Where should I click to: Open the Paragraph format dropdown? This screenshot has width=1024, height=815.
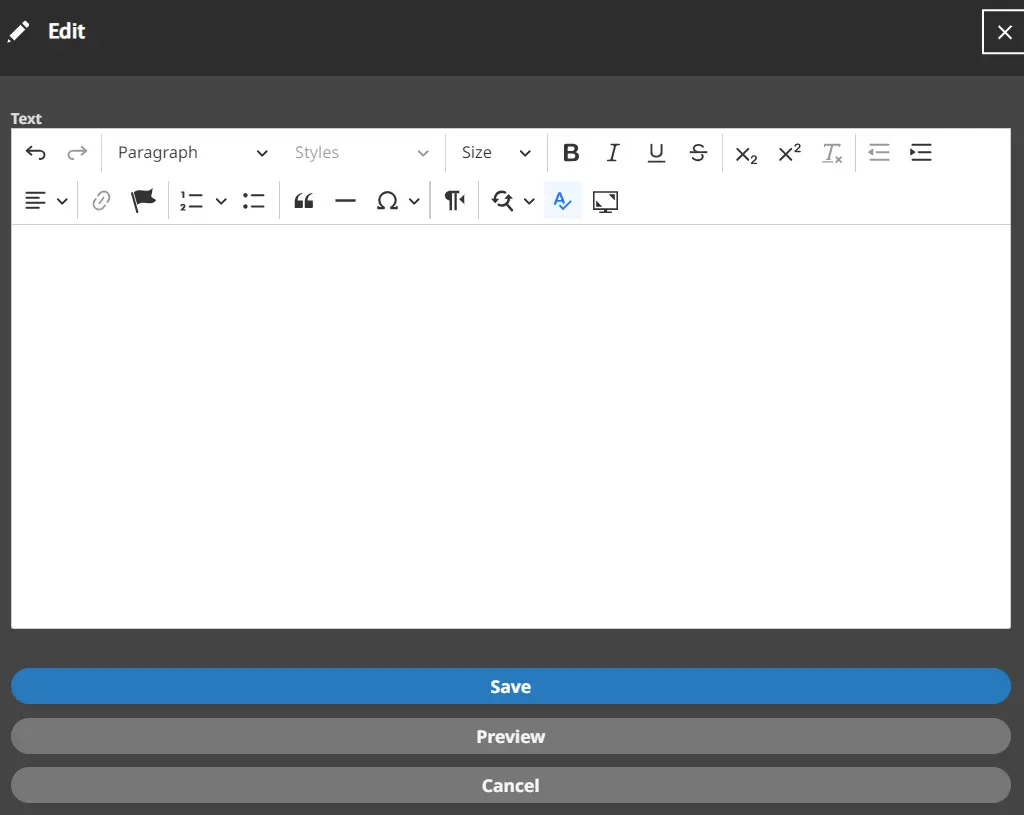[192, 153]
